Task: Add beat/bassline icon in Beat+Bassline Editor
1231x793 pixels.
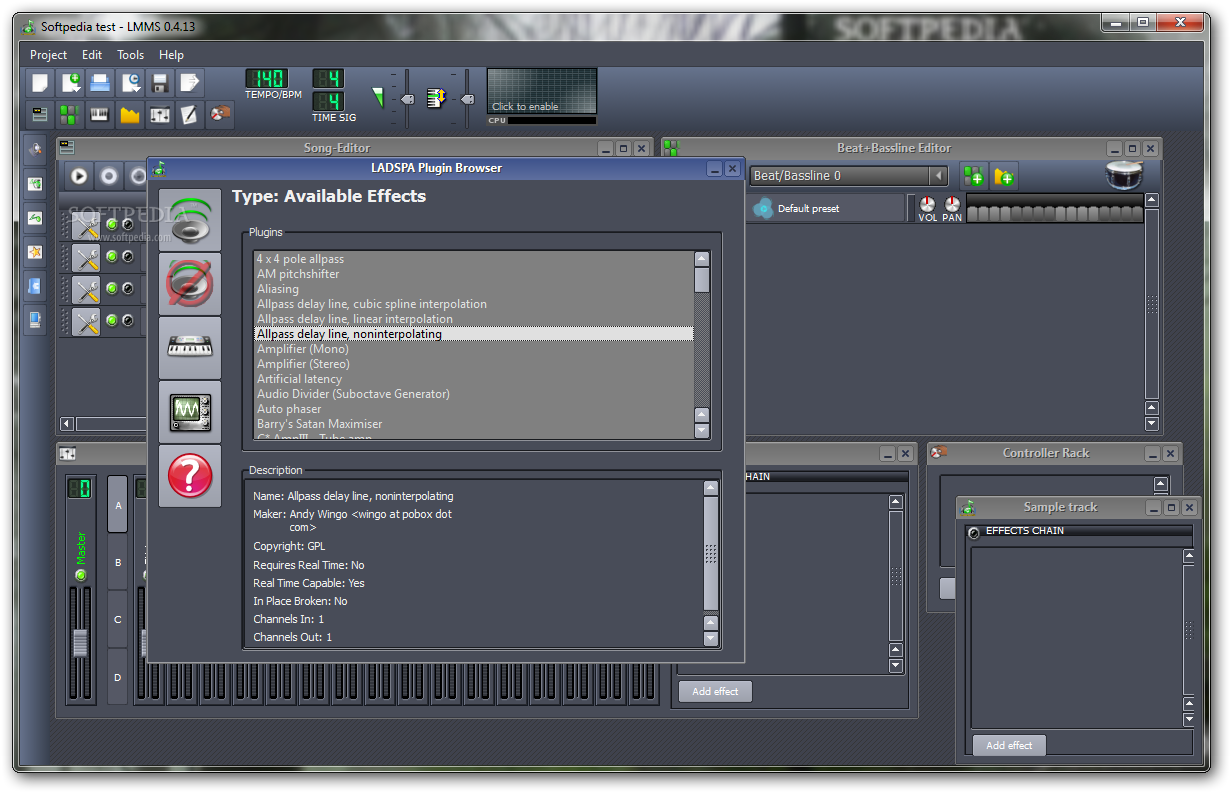Action: (x=973, y=177)
